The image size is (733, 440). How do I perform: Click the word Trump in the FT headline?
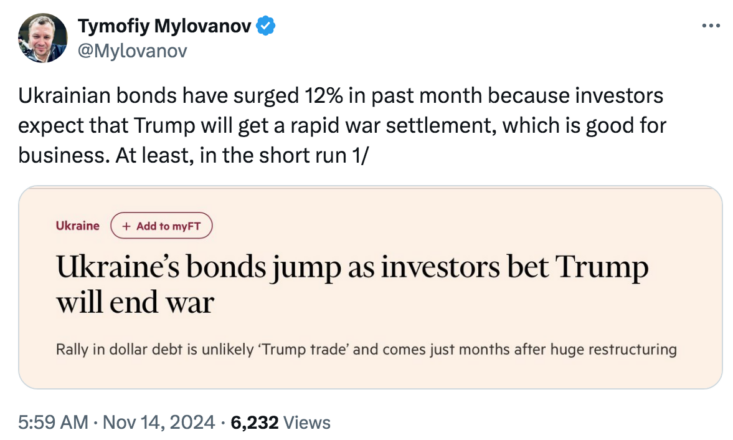[x=602, y=267]
